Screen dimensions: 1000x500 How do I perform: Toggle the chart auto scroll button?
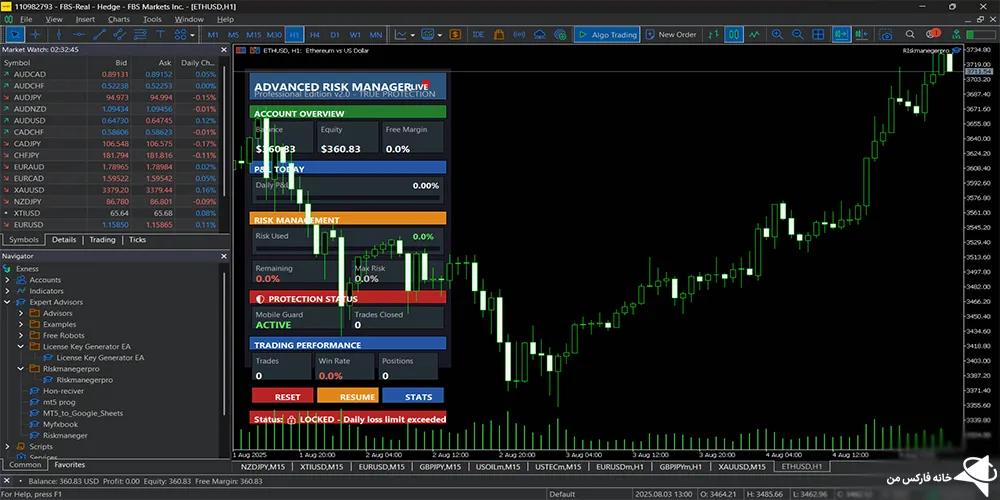point(840,35)
